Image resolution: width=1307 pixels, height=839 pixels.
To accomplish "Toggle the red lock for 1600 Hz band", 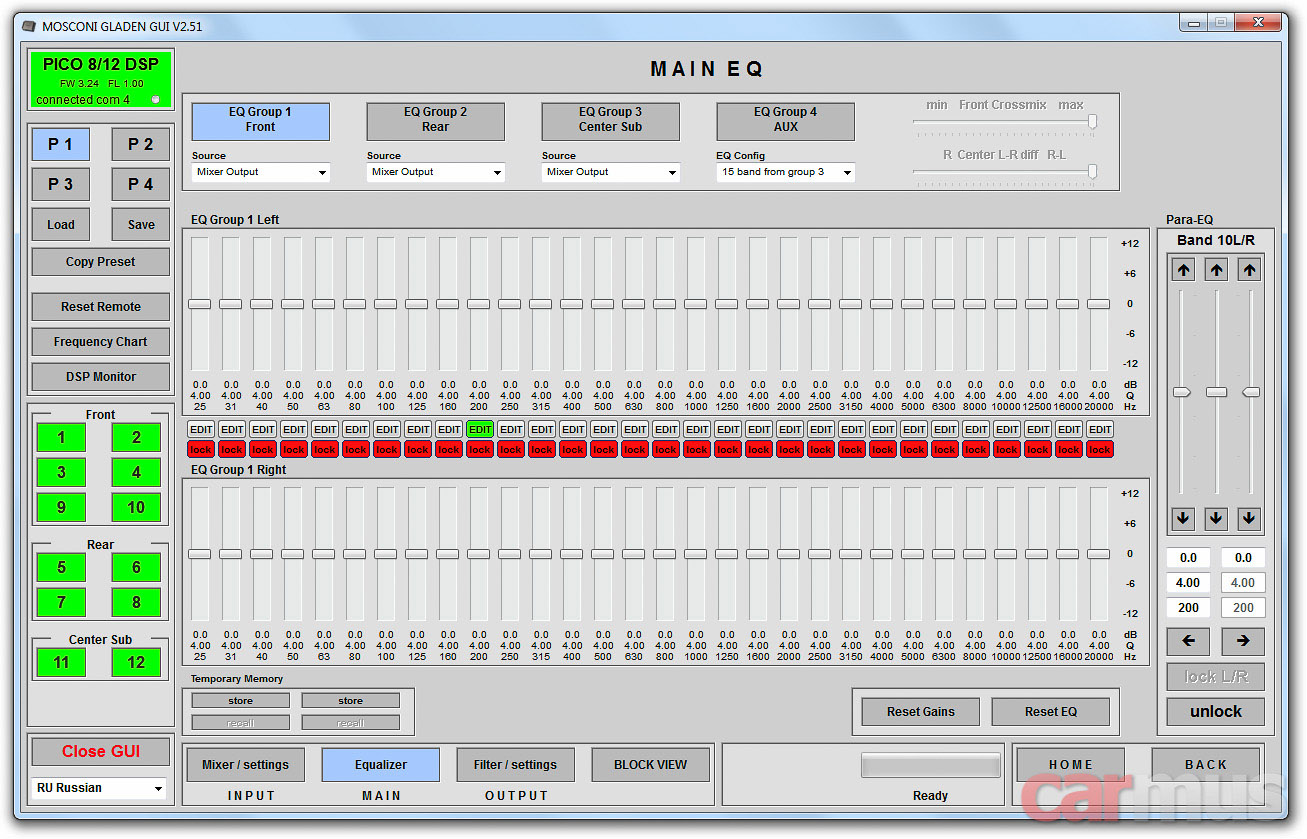I will pyautogui.click(x=759, y=449).
